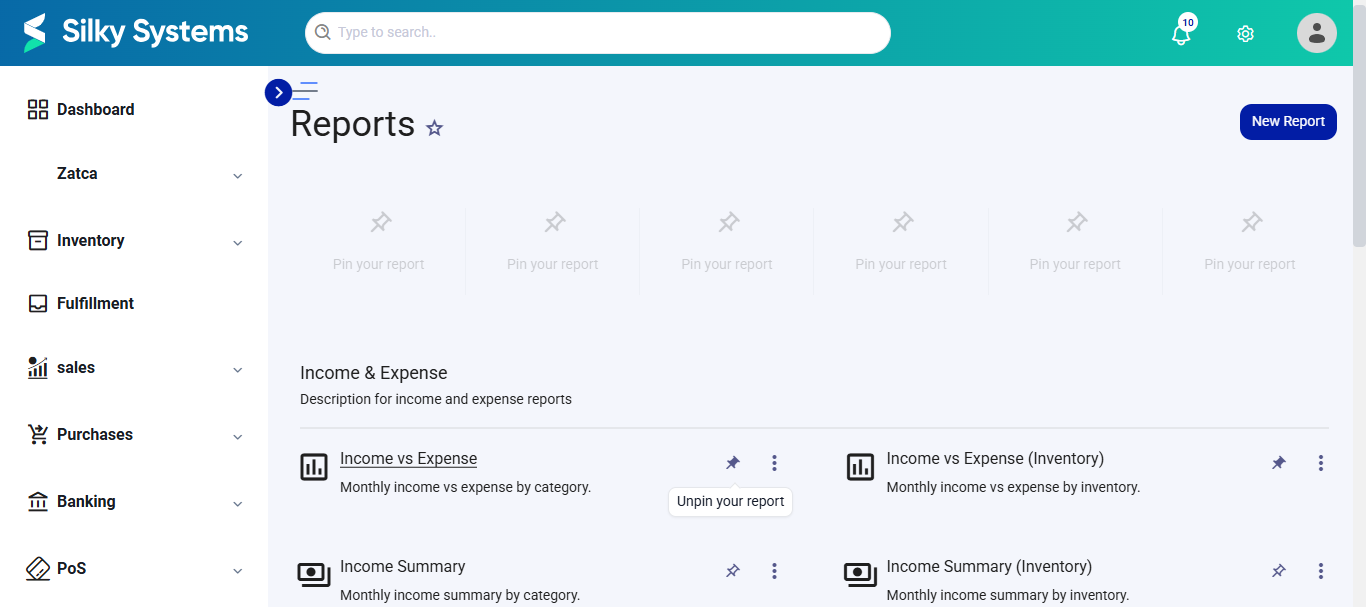Click the Inventory box icon
The width and height of the screenshot is (1366, 607).
click(38, 240)
